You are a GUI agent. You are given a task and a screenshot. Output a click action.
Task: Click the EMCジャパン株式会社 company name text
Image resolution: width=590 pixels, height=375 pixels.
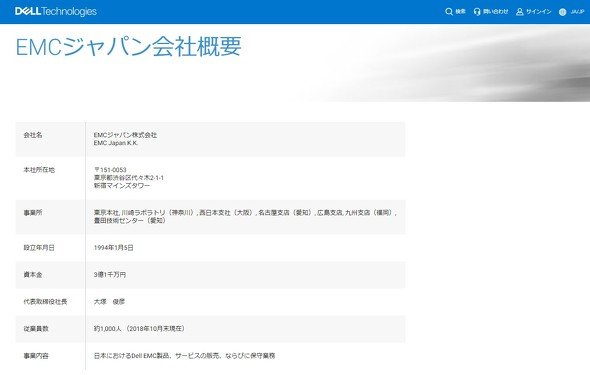[125, 135]
